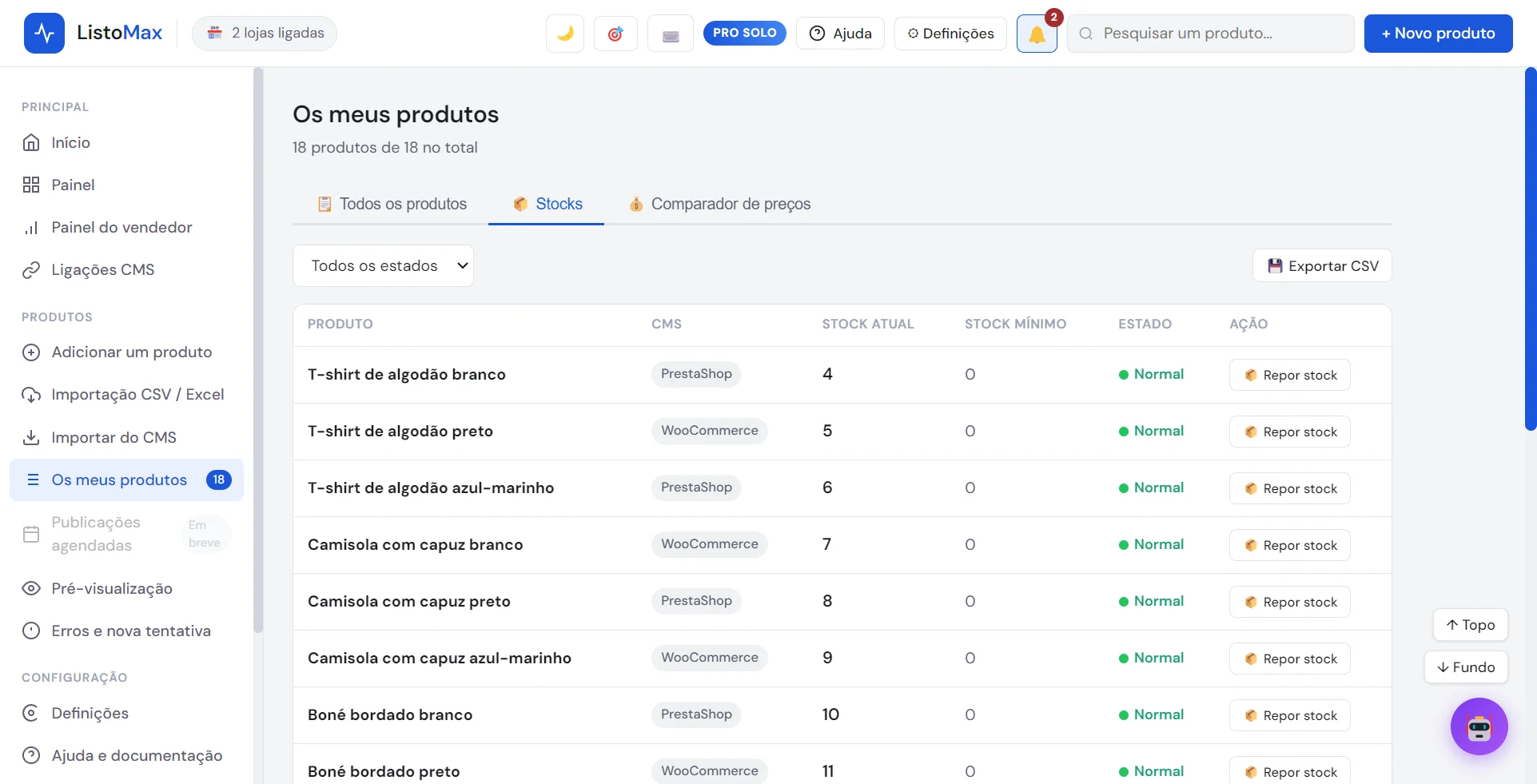Screen dimensions: 1537x784
Task: Click + Novo produto button
Action: [x=1438, y=34]
